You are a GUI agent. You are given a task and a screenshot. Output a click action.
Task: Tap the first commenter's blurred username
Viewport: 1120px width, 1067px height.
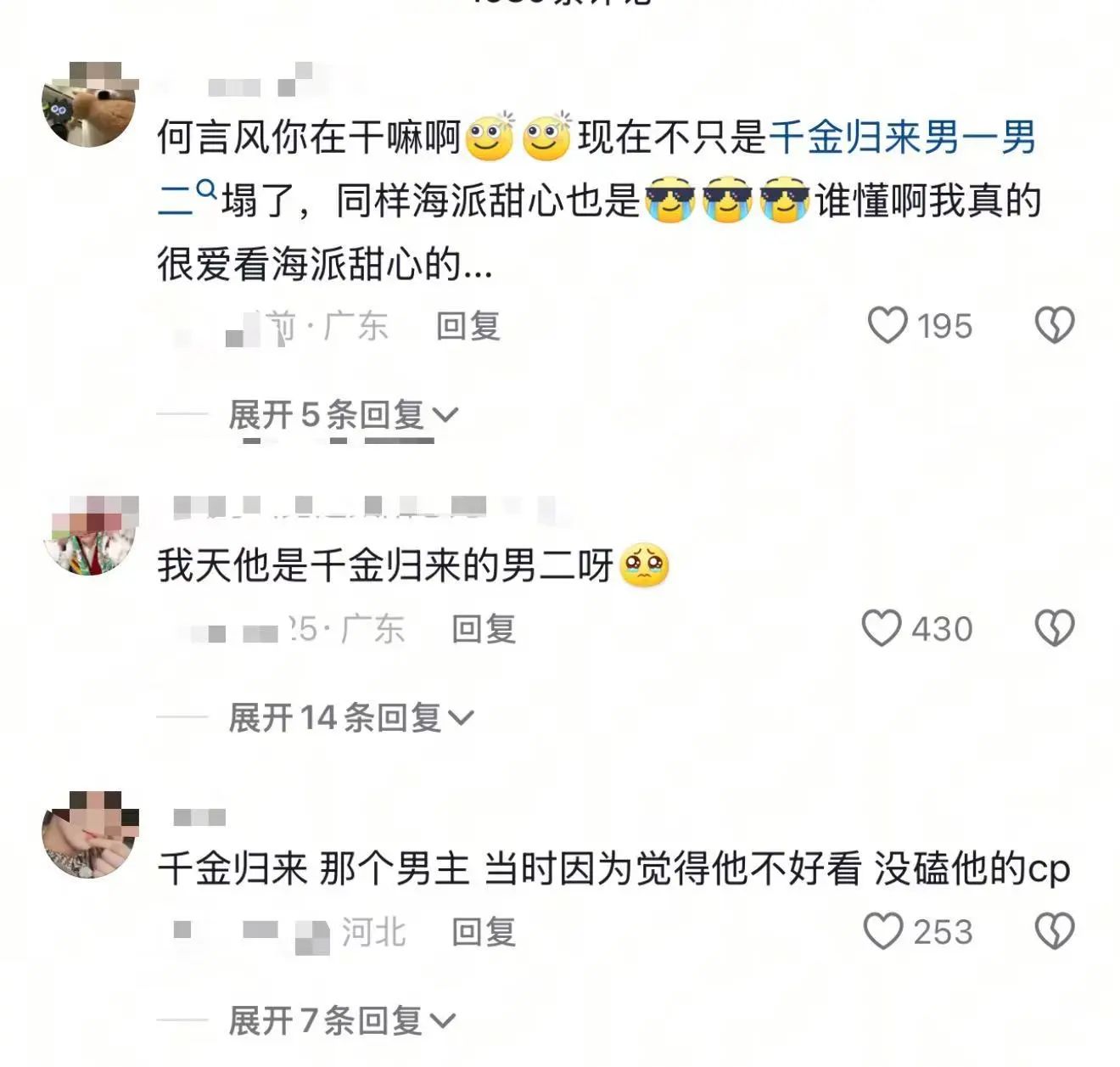pyautogui.click(x=263, y=83)
